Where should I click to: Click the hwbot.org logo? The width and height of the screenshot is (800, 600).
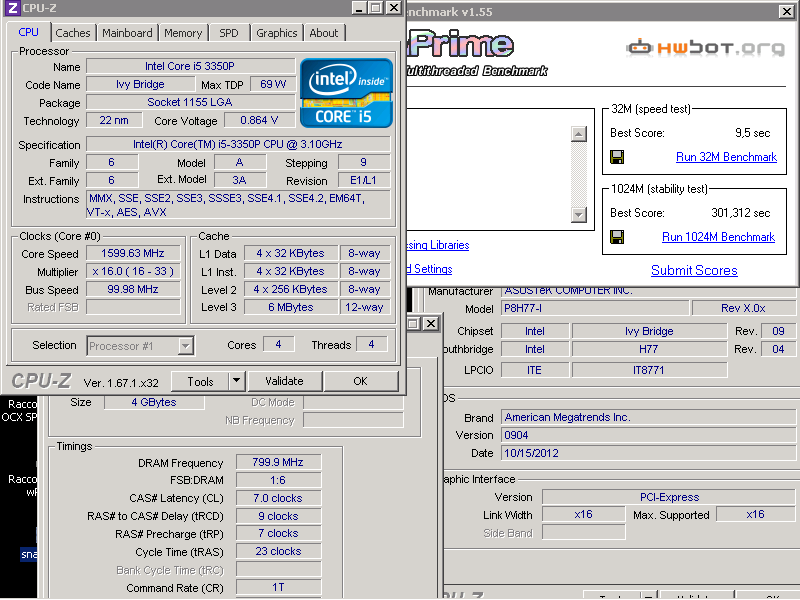[x=706, y=47]
